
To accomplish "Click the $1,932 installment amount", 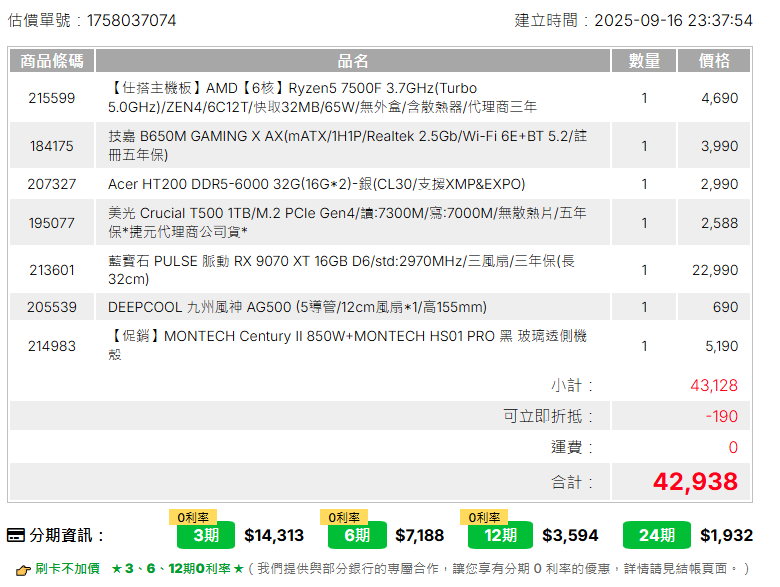I will click(x=726, y=535).
